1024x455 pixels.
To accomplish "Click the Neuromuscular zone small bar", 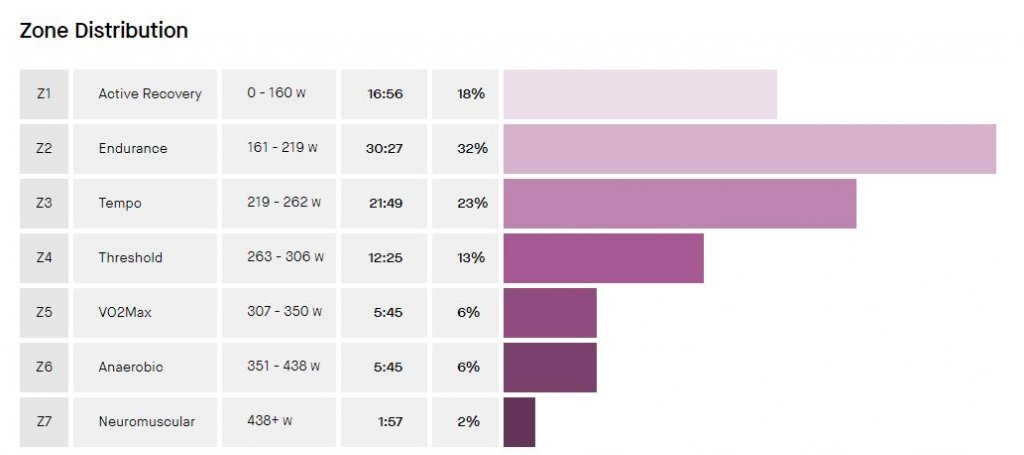I will pyautogui.click(x=519, y=422).
